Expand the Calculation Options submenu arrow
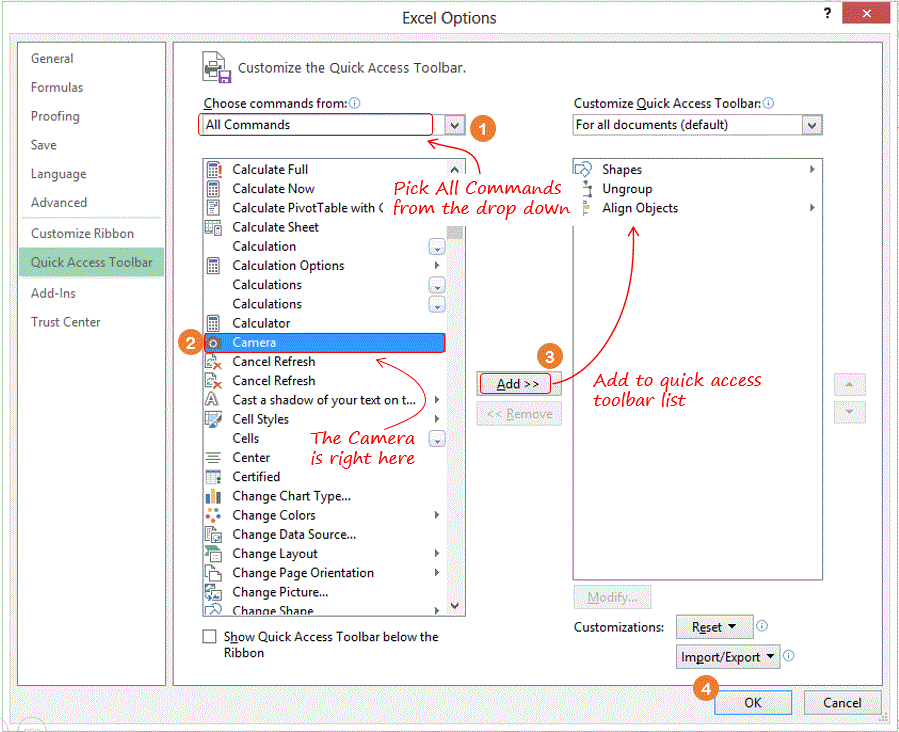The image size is (899, 732). [x=437, y=265]
